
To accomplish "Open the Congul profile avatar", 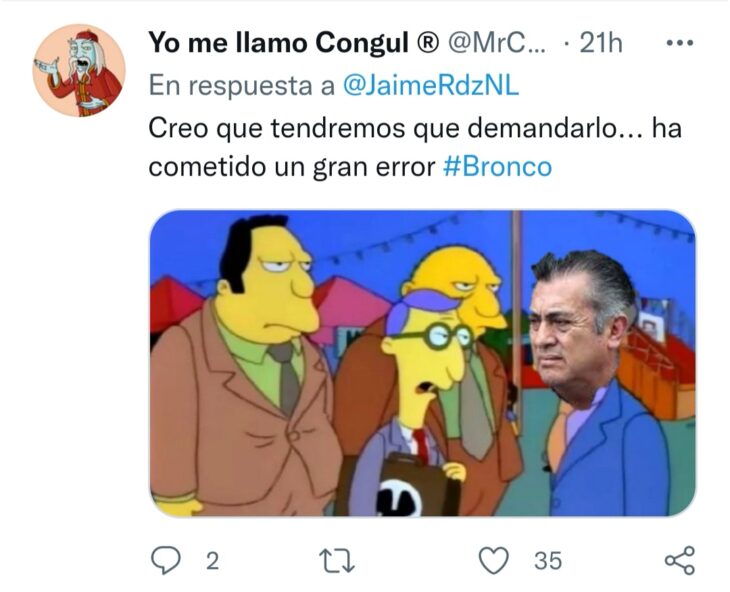I will [x=79, y=70].
